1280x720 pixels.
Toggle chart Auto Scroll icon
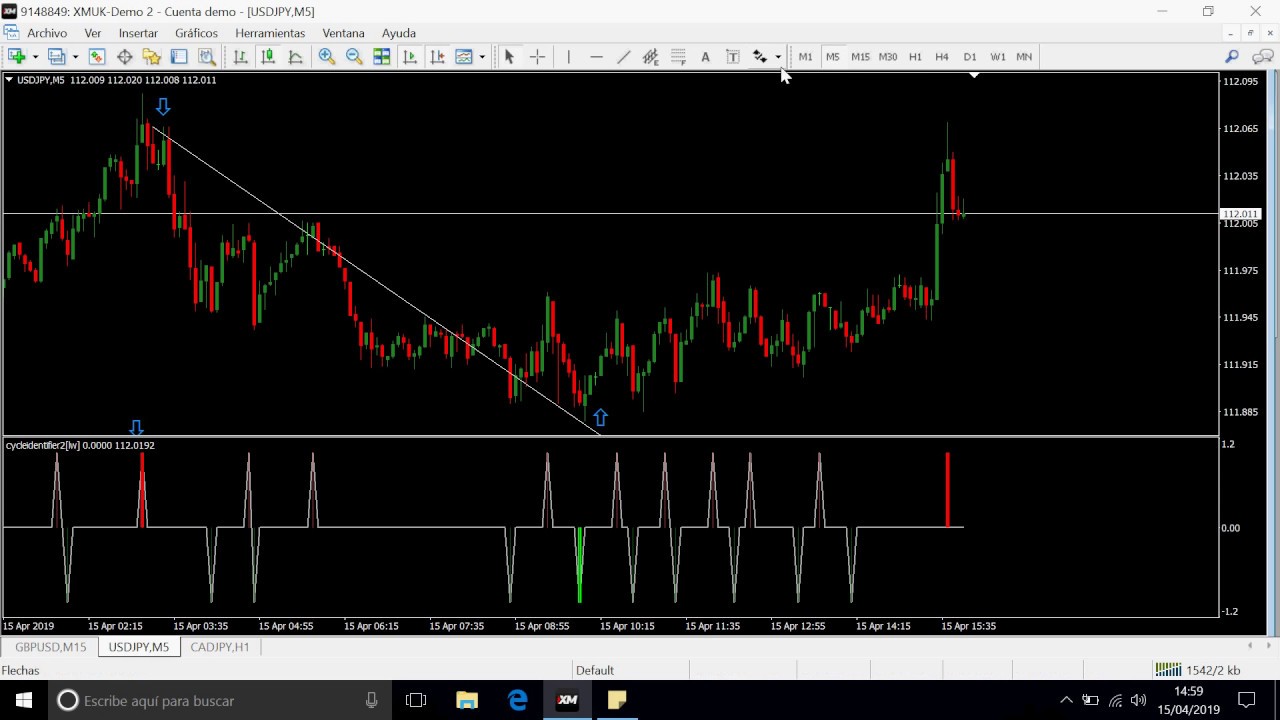[x=410, y=57]
